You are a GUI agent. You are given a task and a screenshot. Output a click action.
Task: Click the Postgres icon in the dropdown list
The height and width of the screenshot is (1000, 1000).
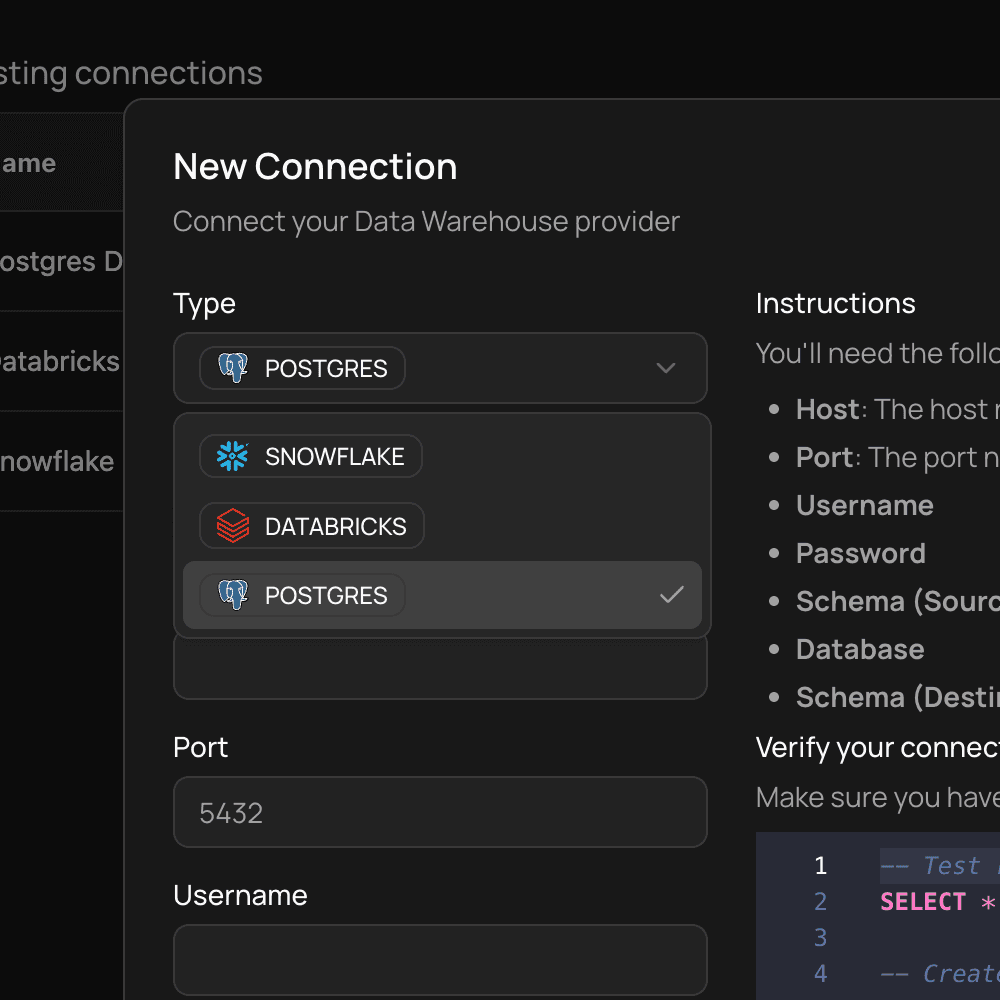tap(233, 596)
